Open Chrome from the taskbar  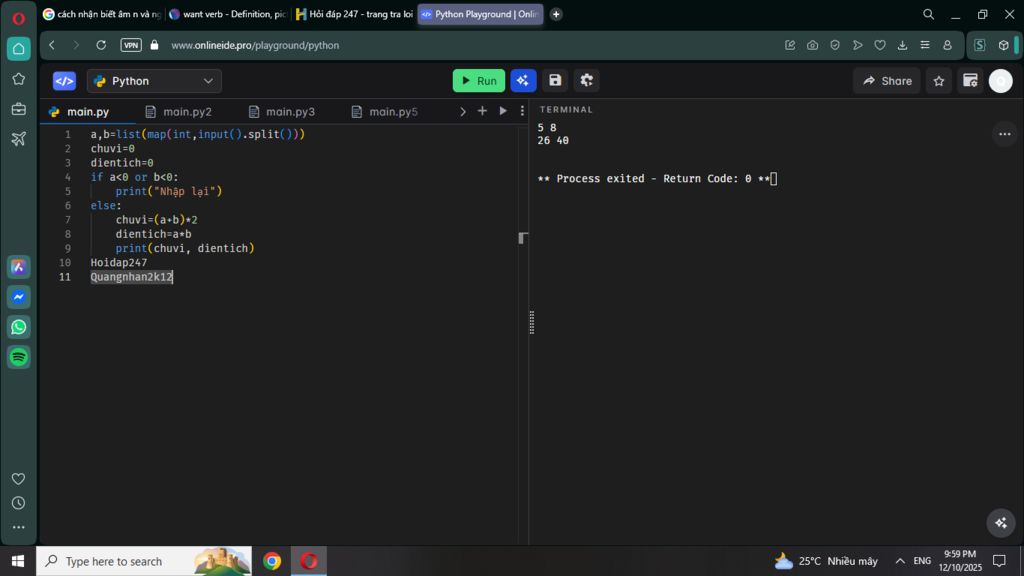click(272, 561)
